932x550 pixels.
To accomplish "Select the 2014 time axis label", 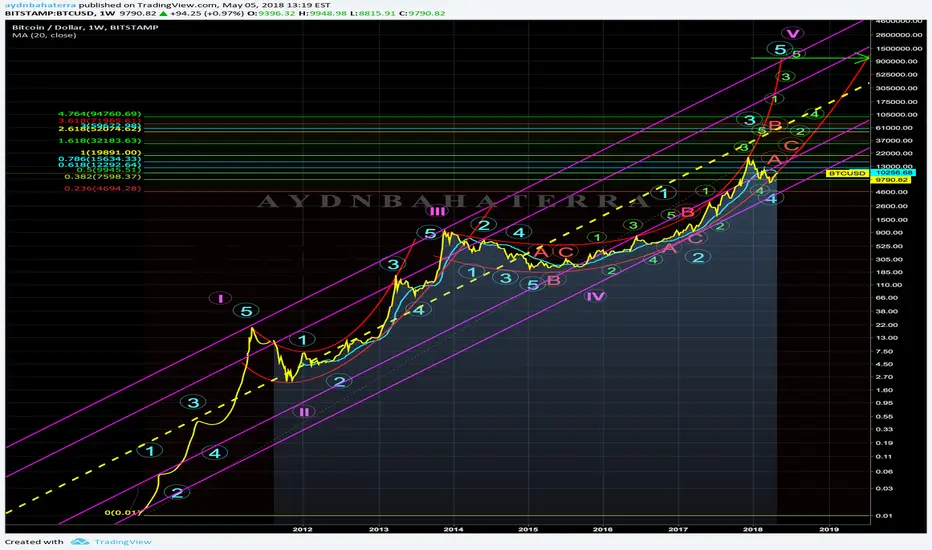I will point(454,529).
